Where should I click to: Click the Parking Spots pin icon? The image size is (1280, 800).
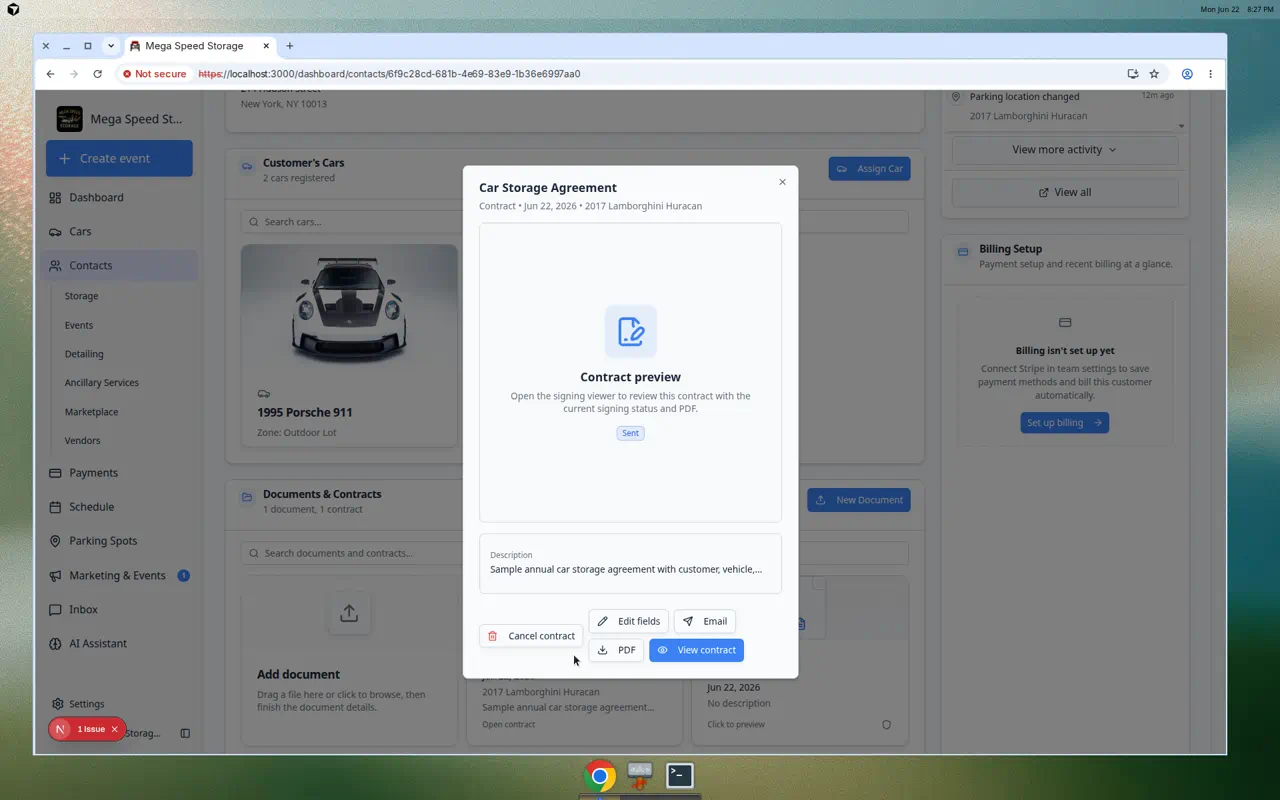click(55, 541)
